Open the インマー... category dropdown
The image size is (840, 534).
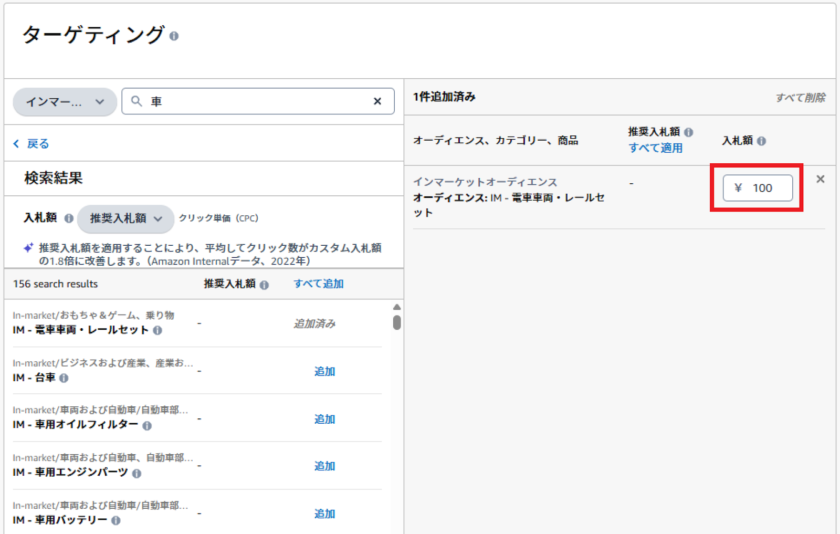65,101
